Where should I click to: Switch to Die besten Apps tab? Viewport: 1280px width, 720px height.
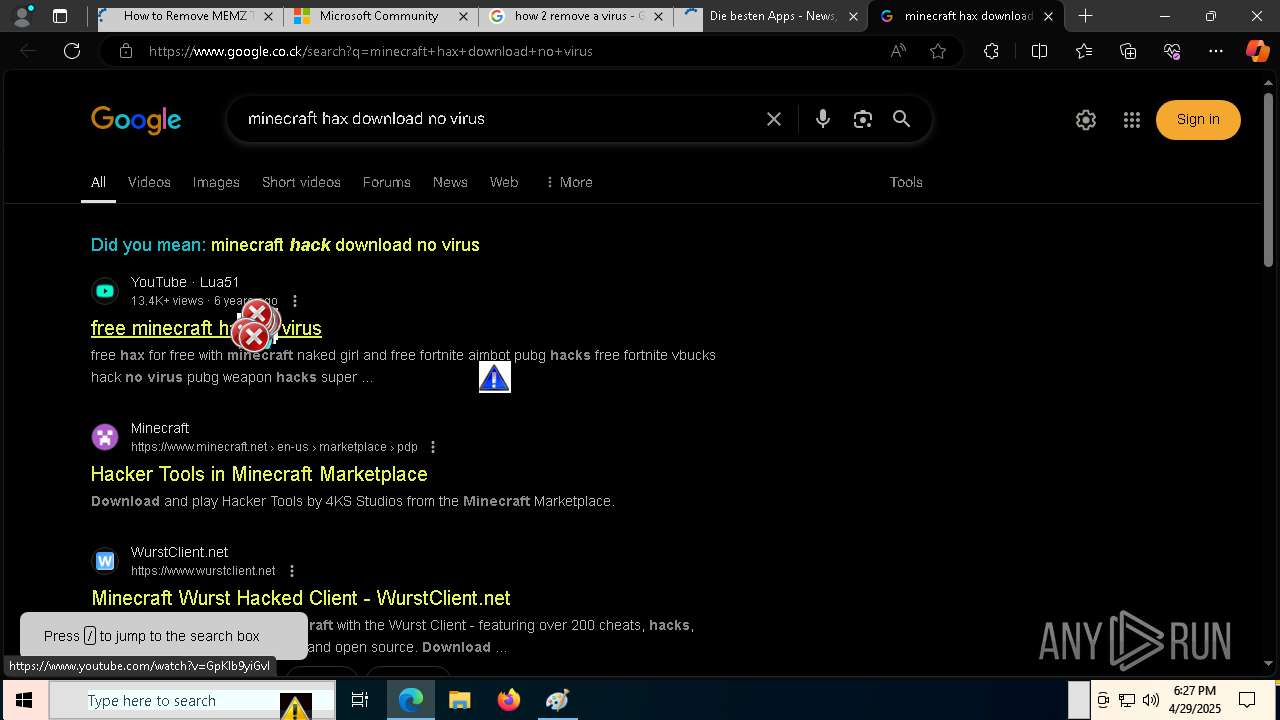click(x=770, y=16)
